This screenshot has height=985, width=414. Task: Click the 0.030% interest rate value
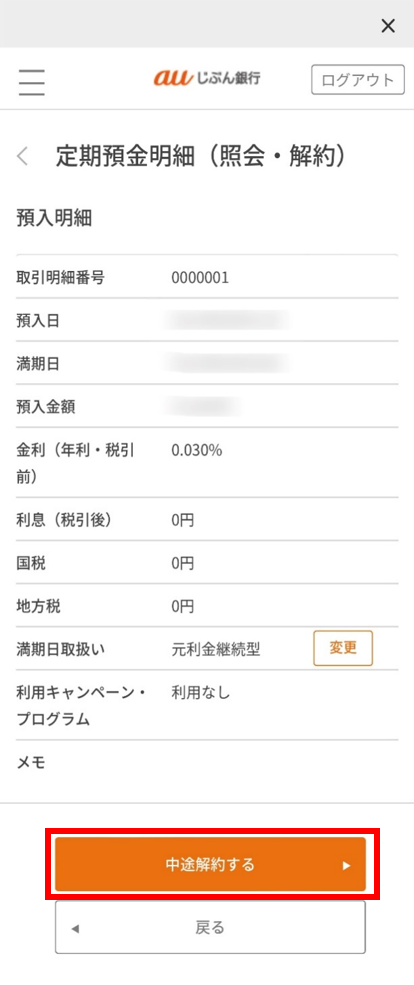tap(197, 450)
